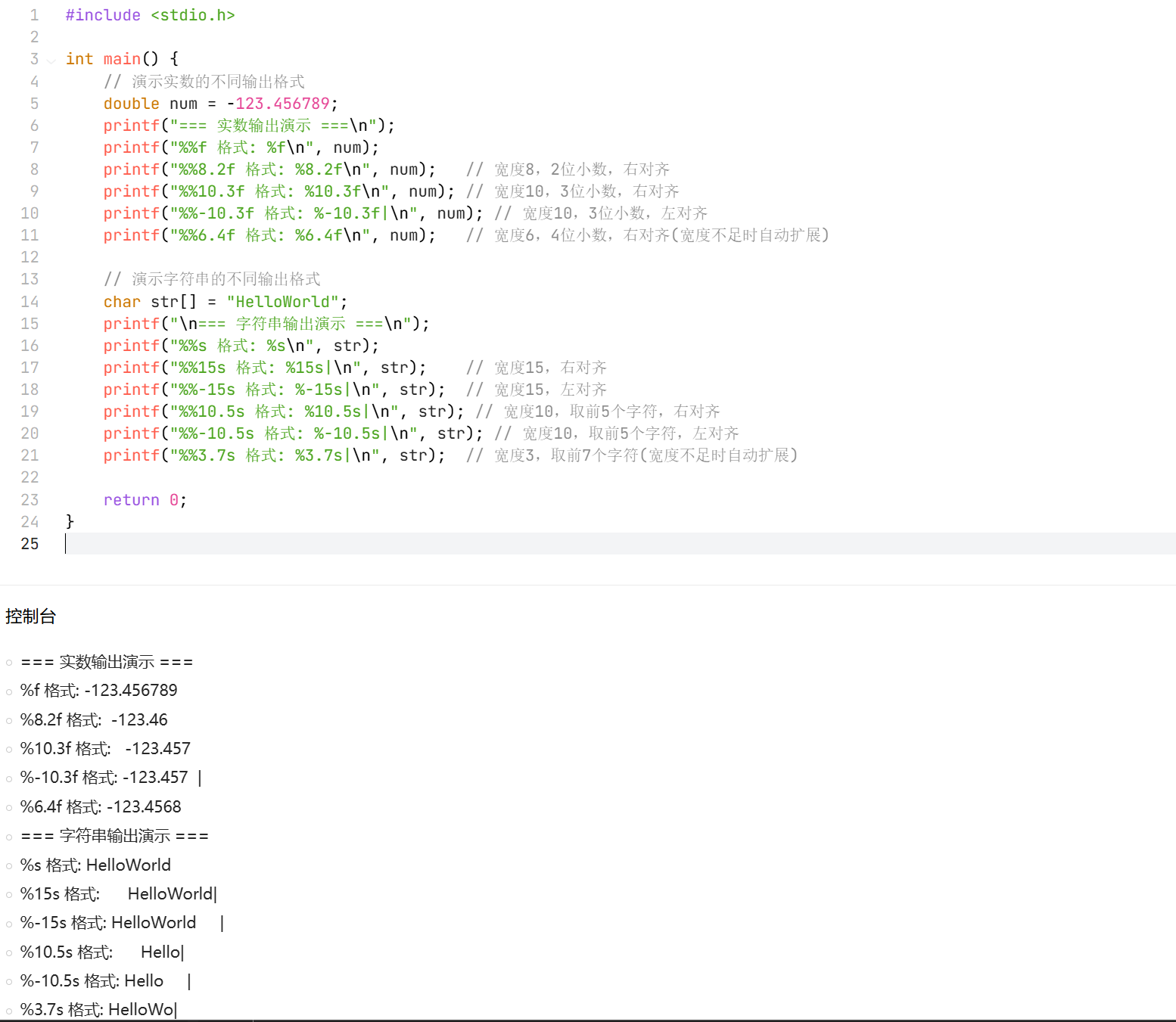Click the printf '%%10.5s 格式' code line

pyautogui.click(x=285, y=412)
